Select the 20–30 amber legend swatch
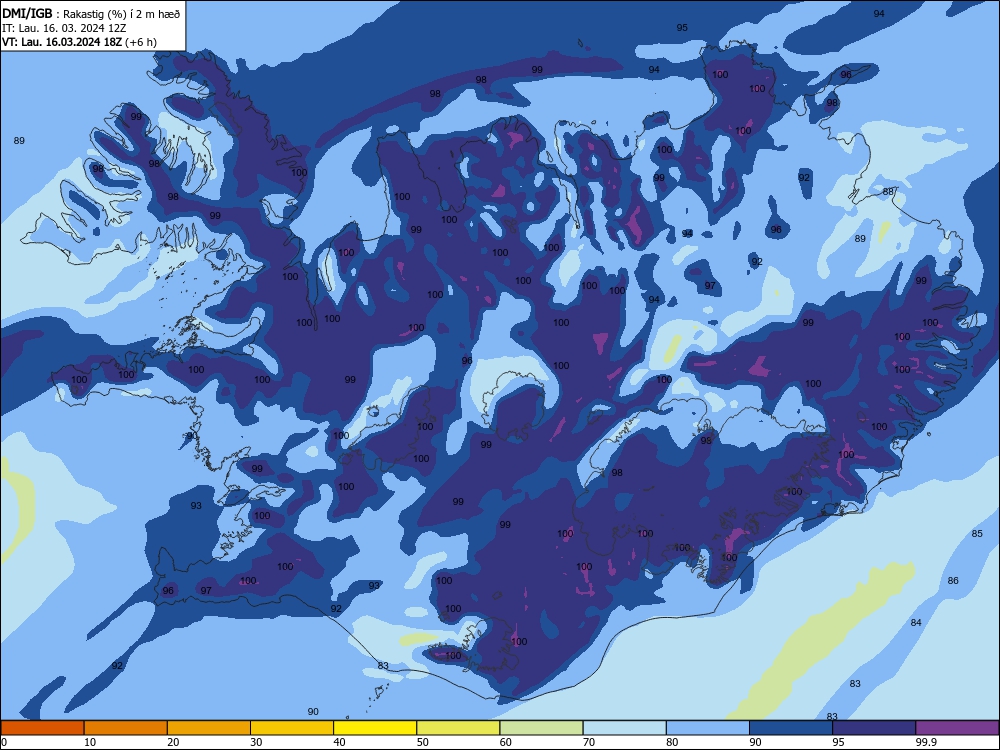 click(x=209, y=728)
